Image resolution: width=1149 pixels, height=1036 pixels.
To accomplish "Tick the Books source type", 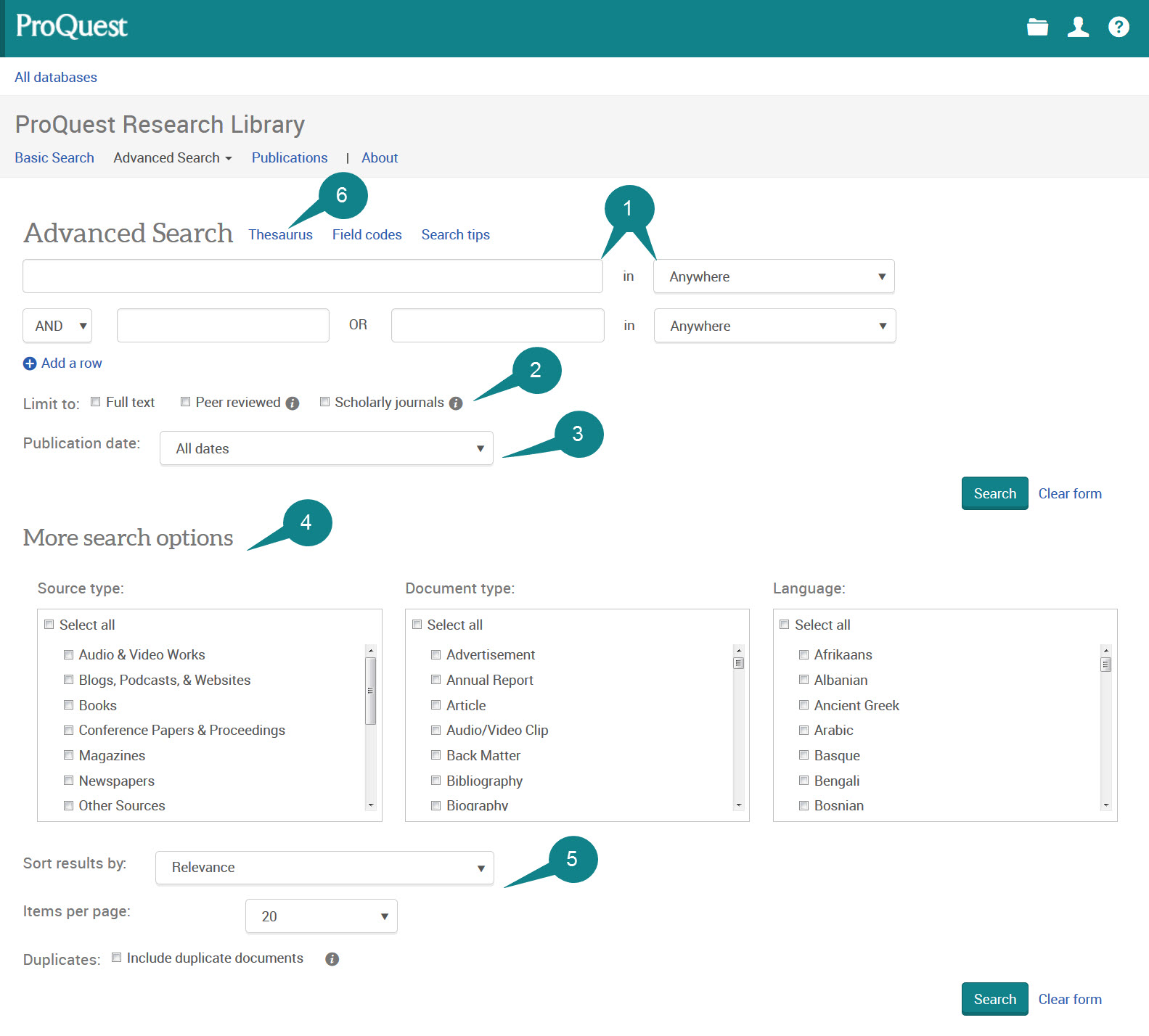I will 68,705.
